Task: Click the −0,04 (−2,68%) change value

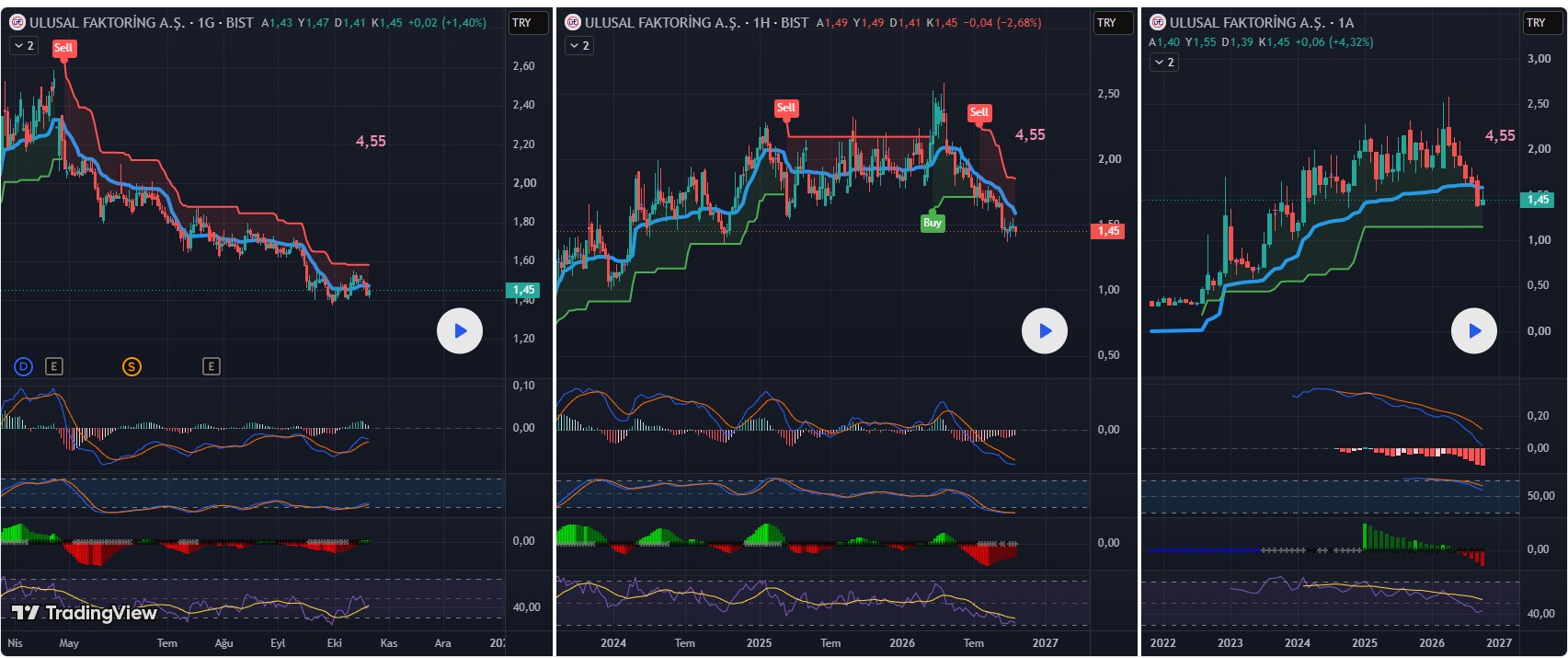Action: (1002, 23)
